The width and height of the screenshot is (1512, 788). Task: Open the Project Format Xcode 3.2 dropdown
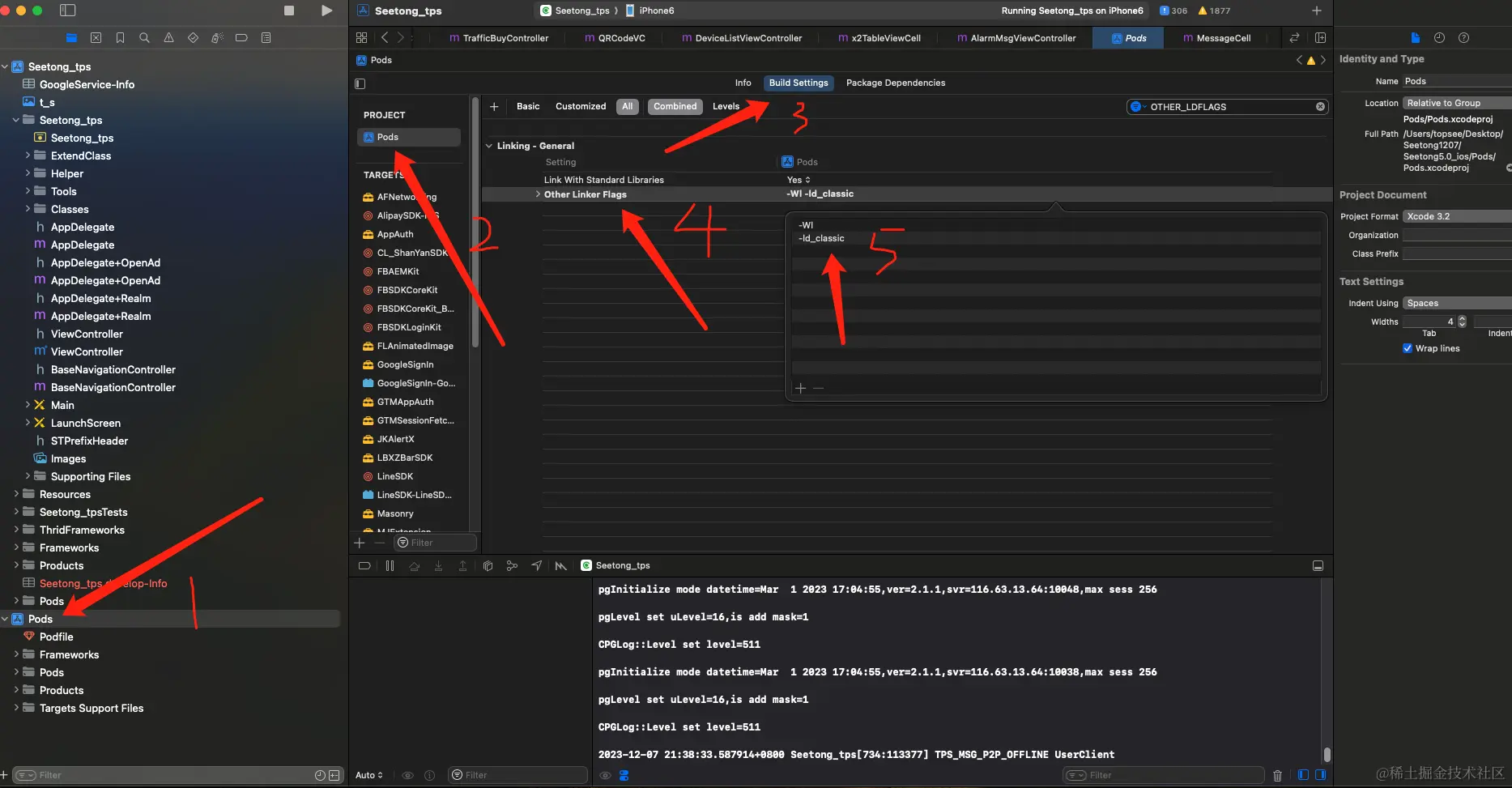coord(1457,216)
